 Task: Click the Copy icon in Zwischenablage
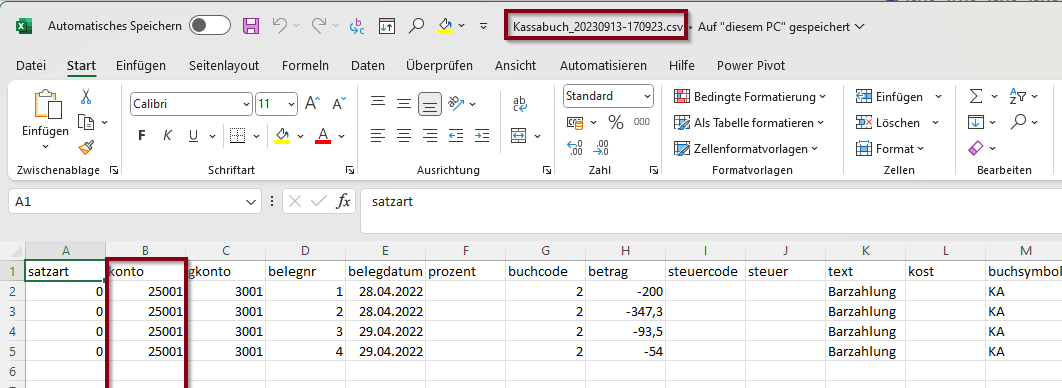point(85,123)
